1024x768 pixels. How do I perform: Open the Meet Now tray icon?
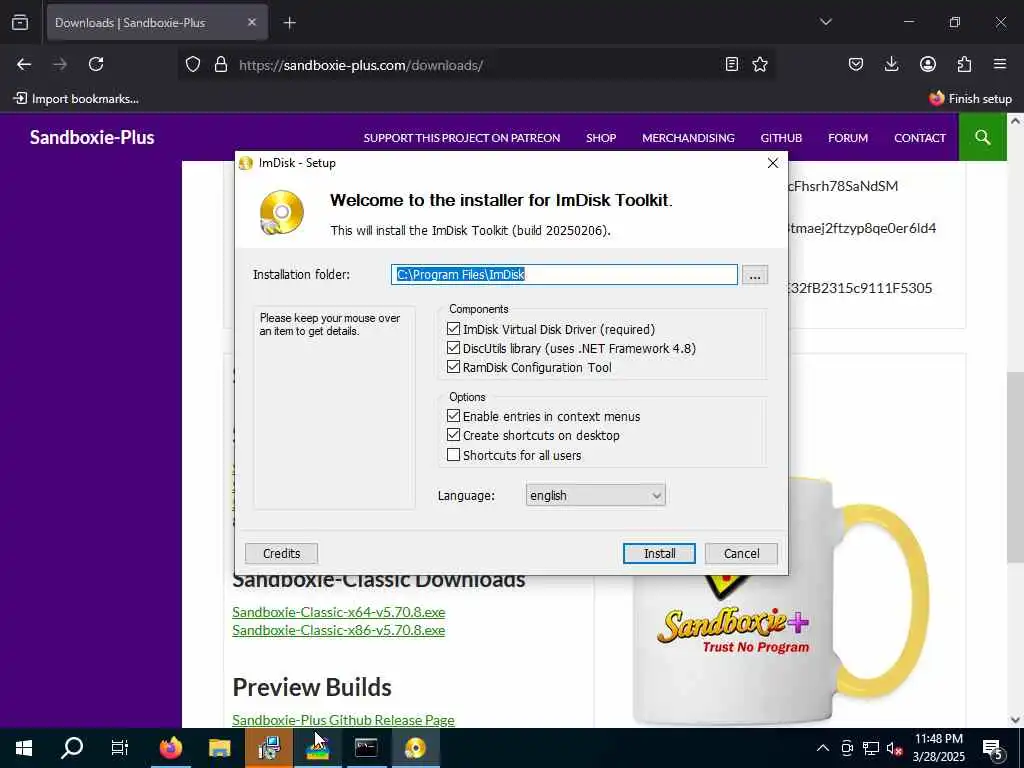point(847,748)
